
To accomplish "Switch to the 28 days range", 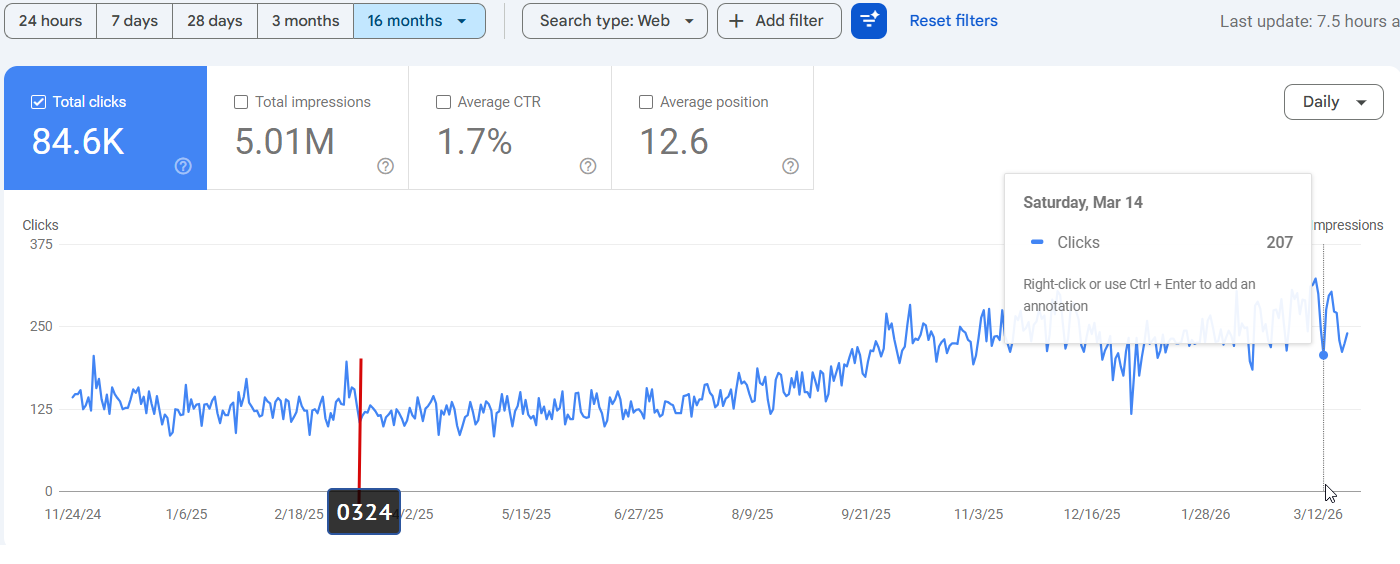I will point(215,21).
